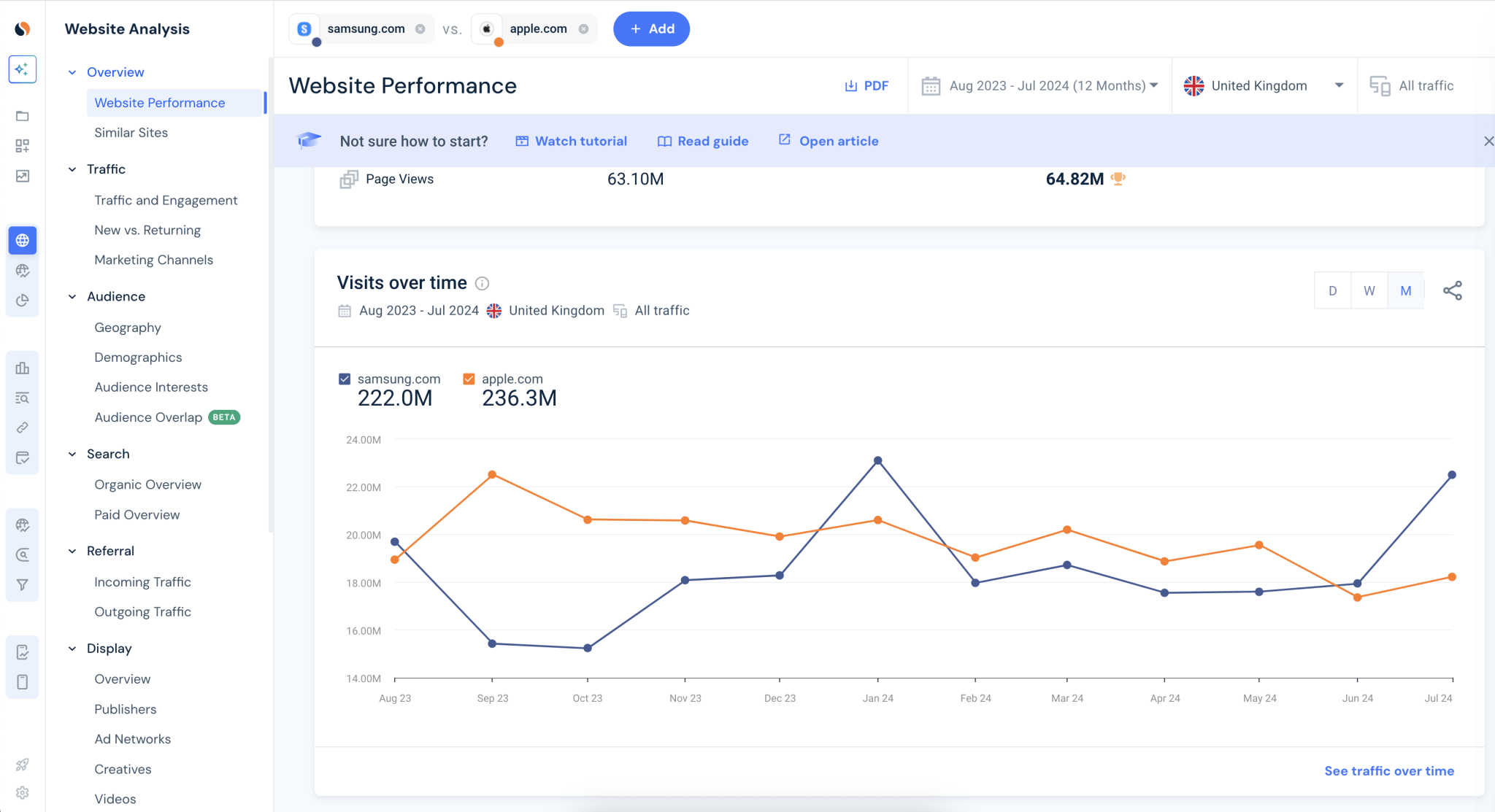Go to Marketing Channels in sidebar

(x=153, y=260)
